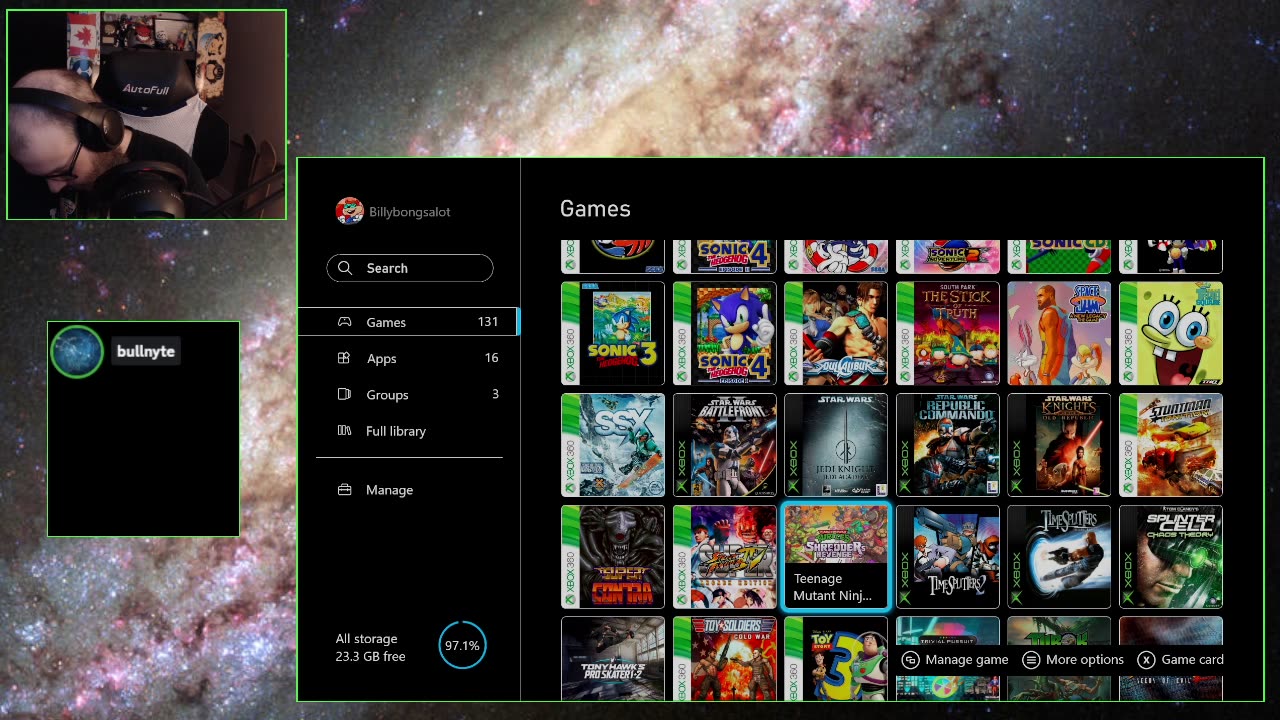The image size is (1280, 720).
Task: Select South Park Stick of Truth tile
Action: (x=948, y=333)
